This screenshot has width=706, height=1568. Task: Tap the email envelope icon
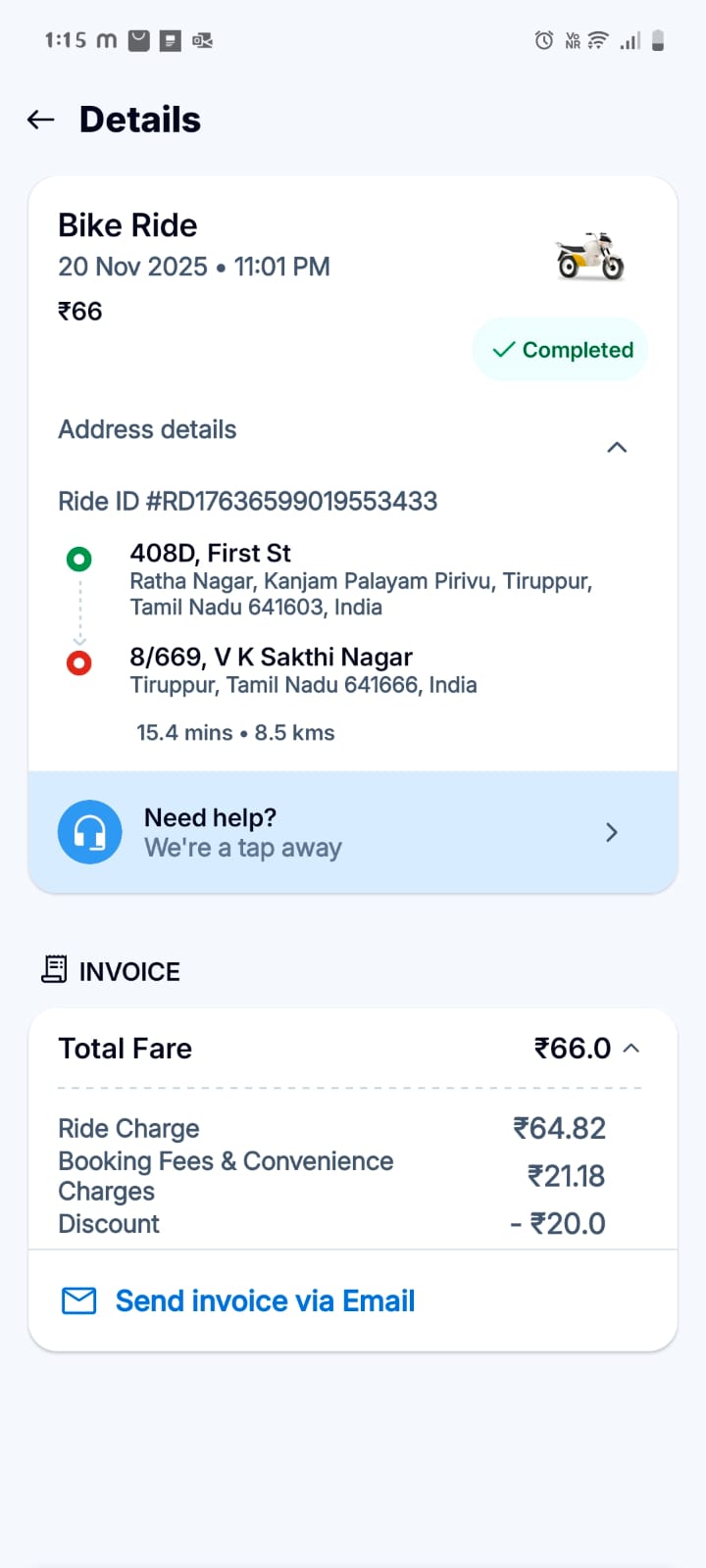79,1300
